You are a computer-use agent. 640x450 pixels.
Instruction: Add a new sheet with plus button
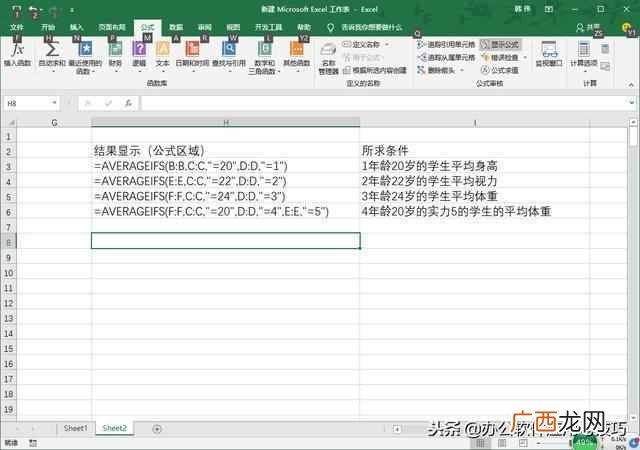pyautogui.click(x=157, y=429)
